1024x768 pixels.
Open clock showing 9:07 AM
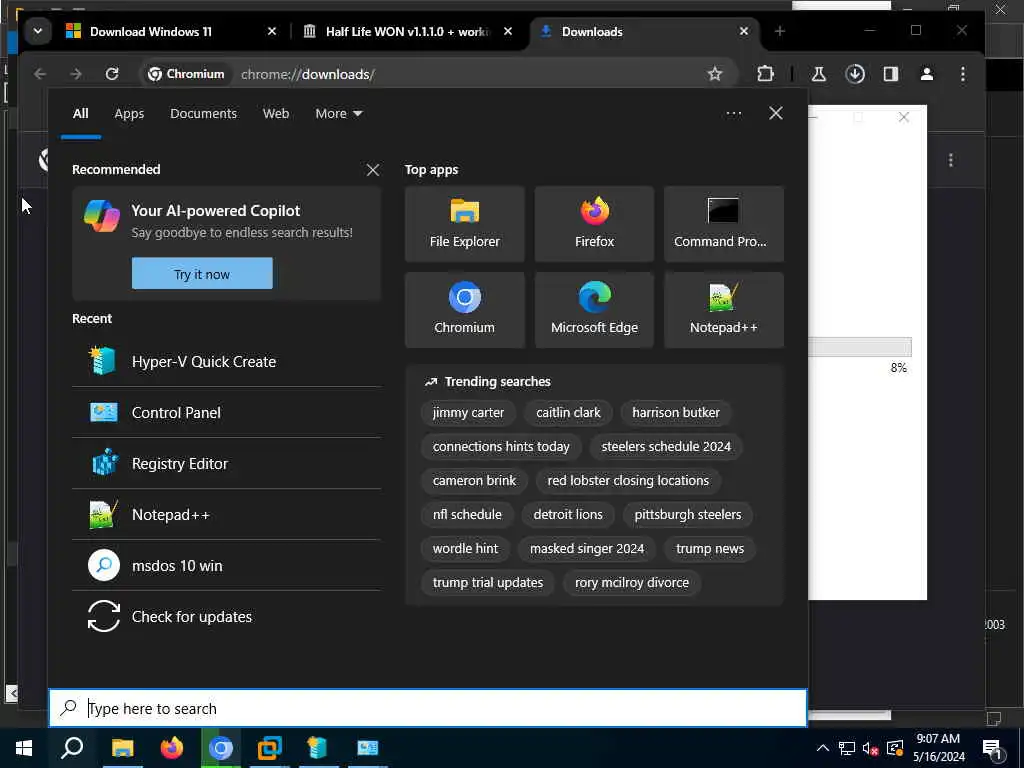(938, 748)
